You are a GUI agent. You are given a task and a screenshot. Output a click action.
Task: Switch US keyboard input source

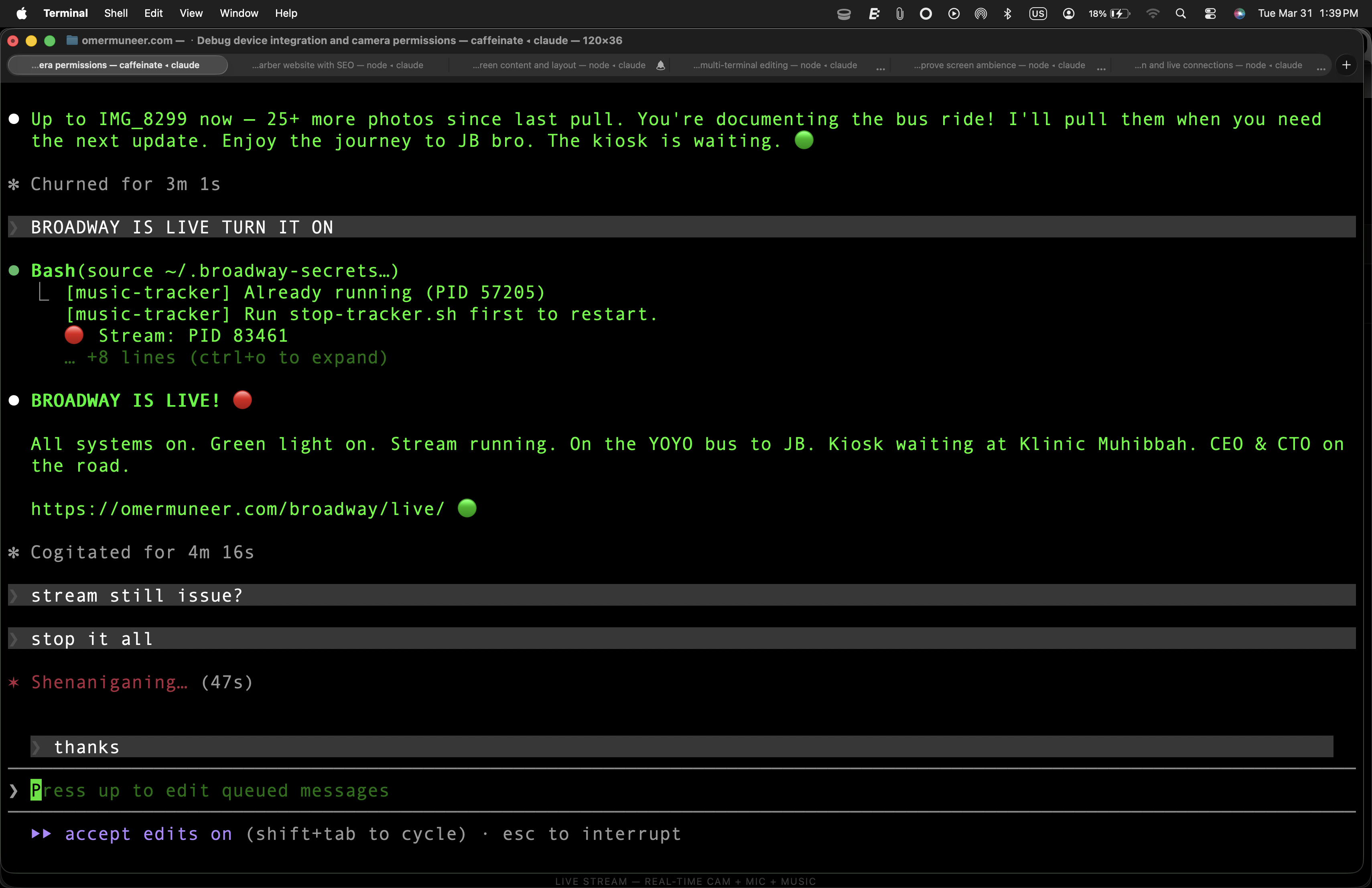(x=1038, y=13)
